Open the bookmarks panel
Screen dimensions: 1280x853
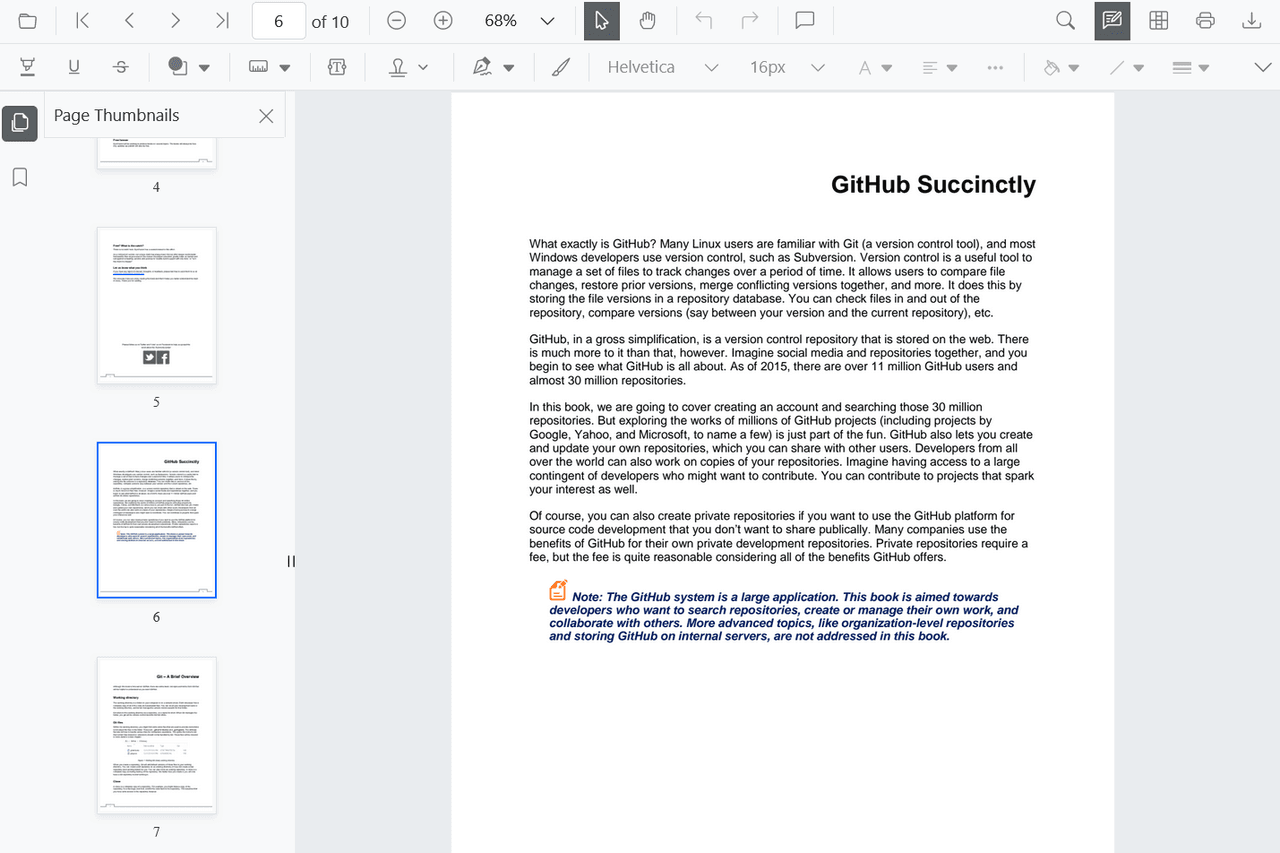(19, 177)
